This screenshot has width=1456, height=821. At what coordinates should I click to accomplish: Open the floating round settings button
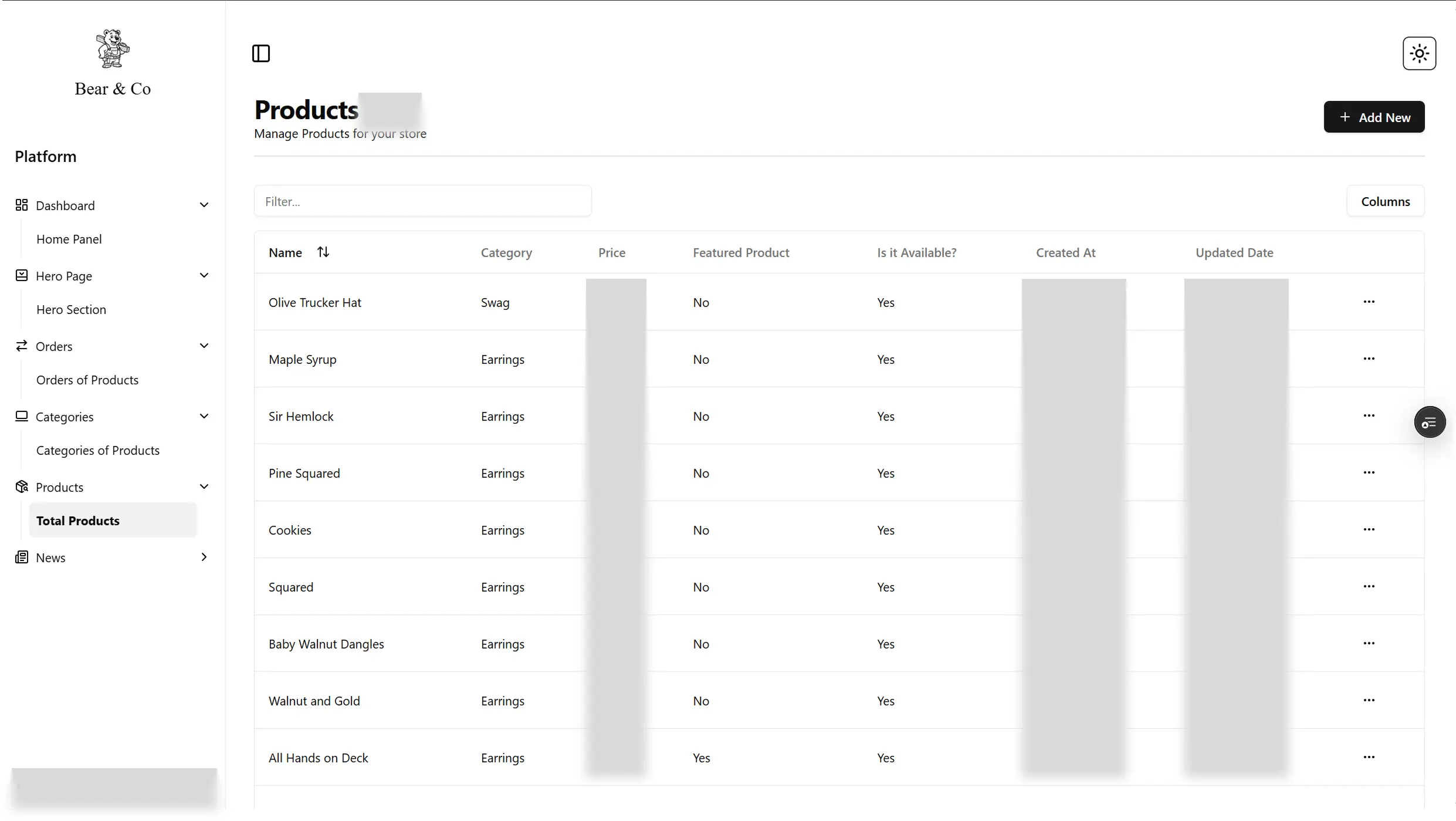tap(1430, 422)
